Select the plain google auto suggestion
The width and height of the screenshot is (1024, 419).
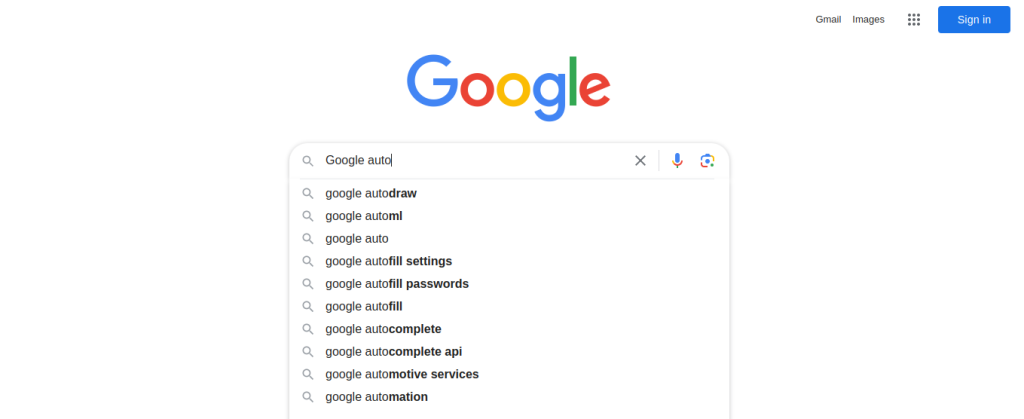click(509, 239)
